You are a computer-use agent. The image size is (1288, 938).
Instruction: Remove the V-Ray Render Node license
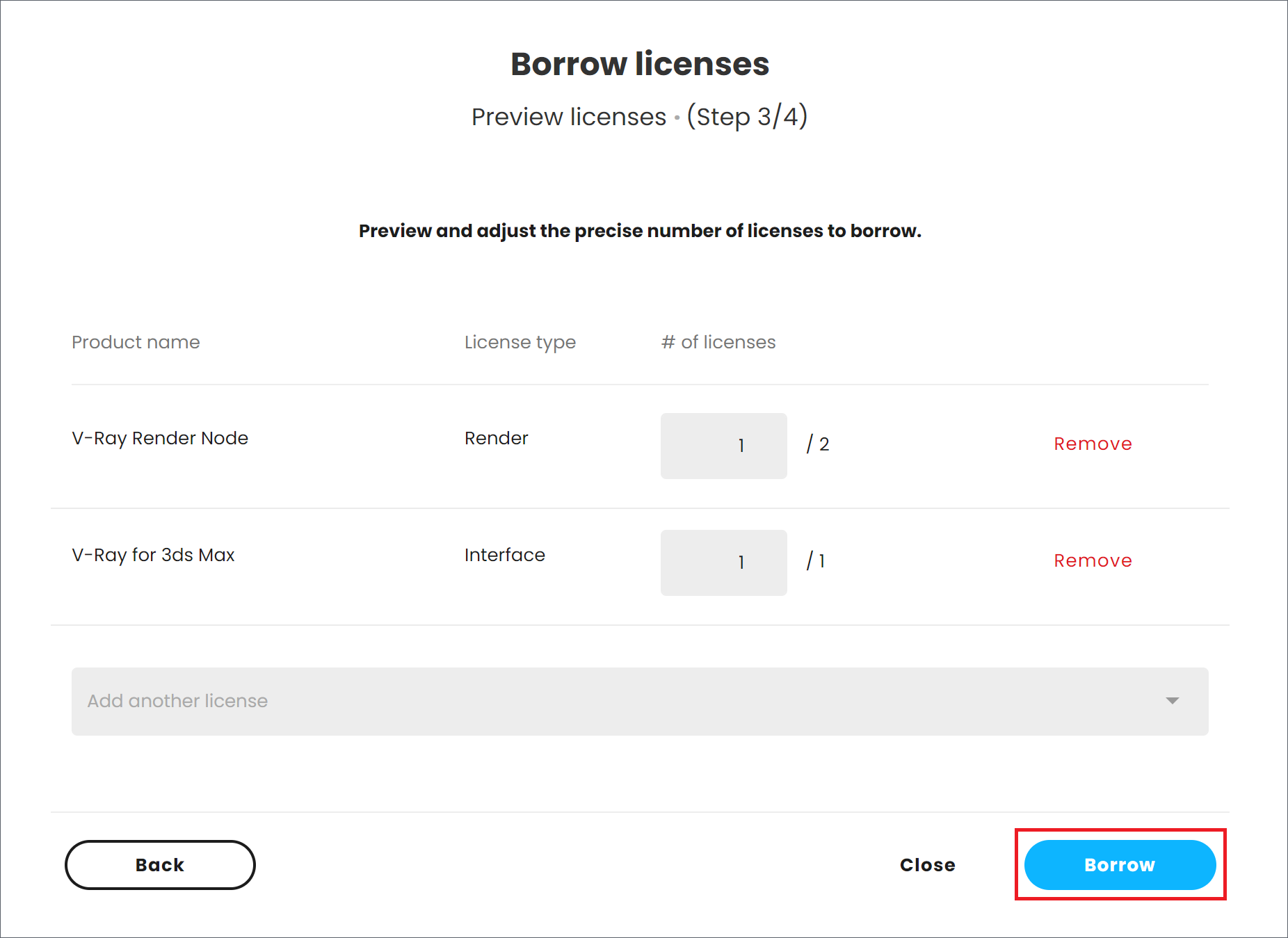1093,444
